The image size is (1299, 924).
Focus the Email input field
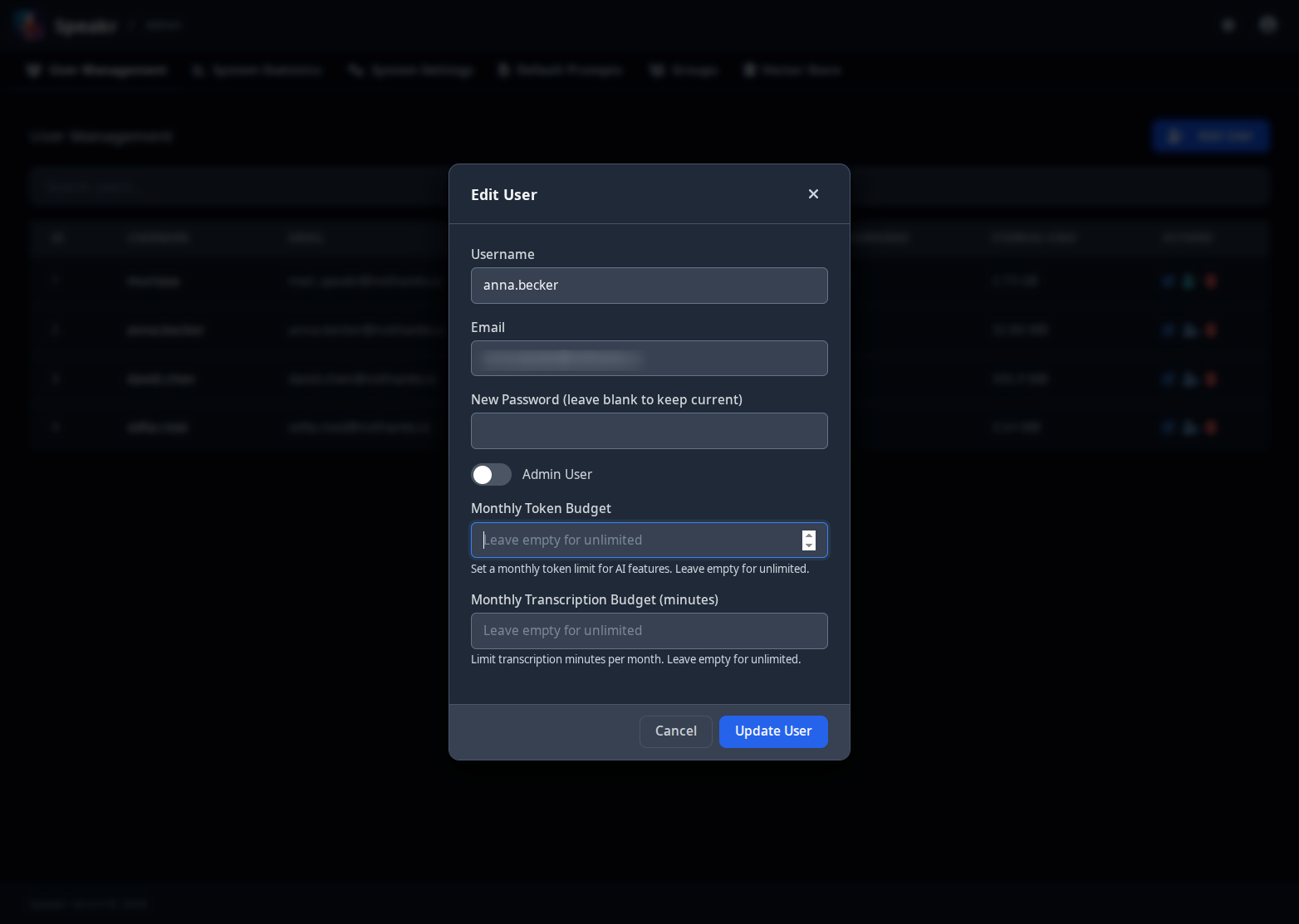click(x=649, y=359)
